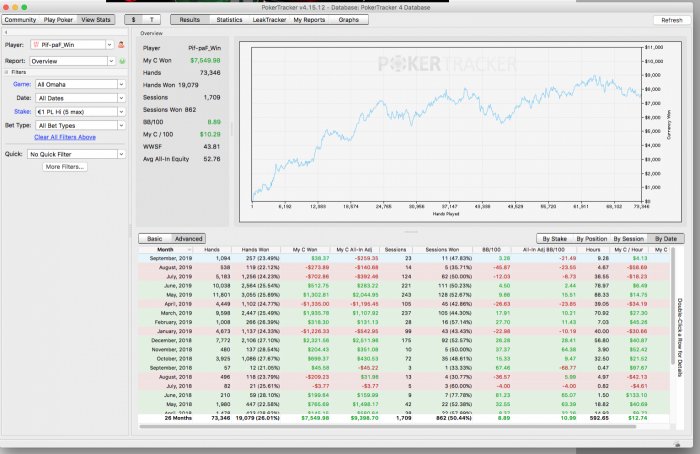Open the Report dropdown showing Overview
Image resolution: width=700 pixels, height=454 pixels.
click(72, 61)
